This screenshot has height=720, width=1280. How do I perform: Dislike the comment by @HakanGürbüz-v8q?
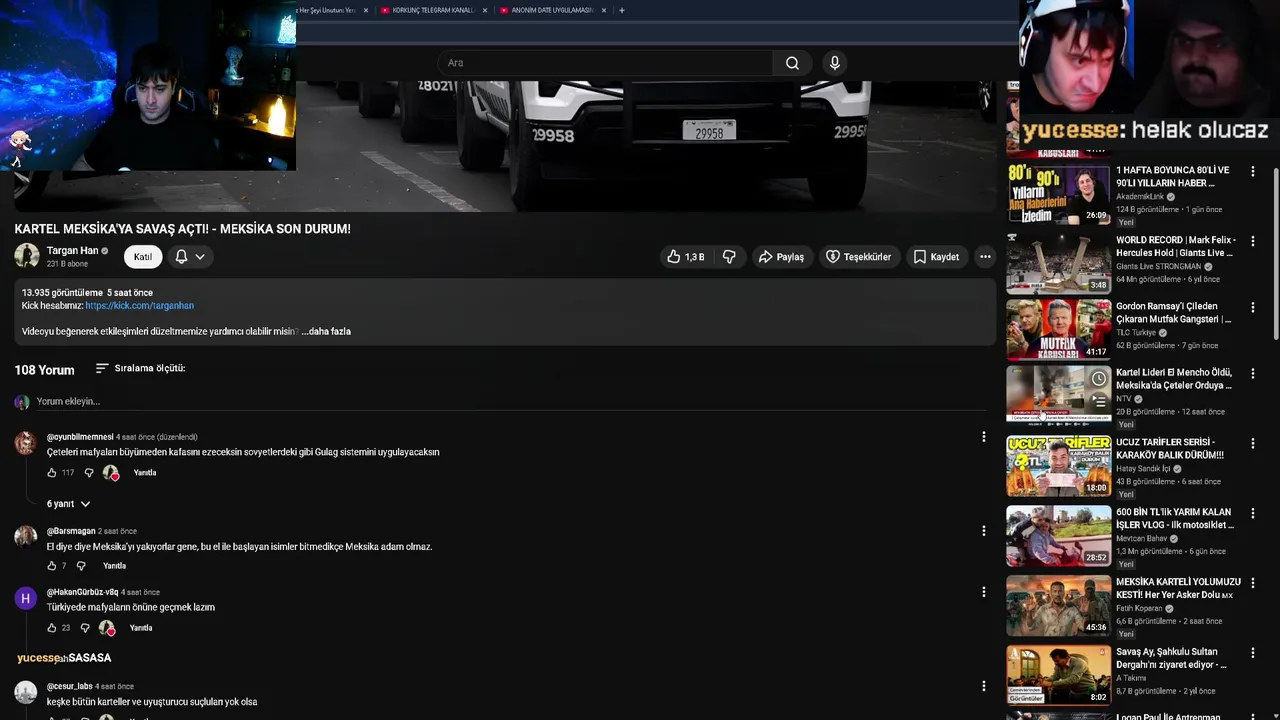(x=85, y=628)
